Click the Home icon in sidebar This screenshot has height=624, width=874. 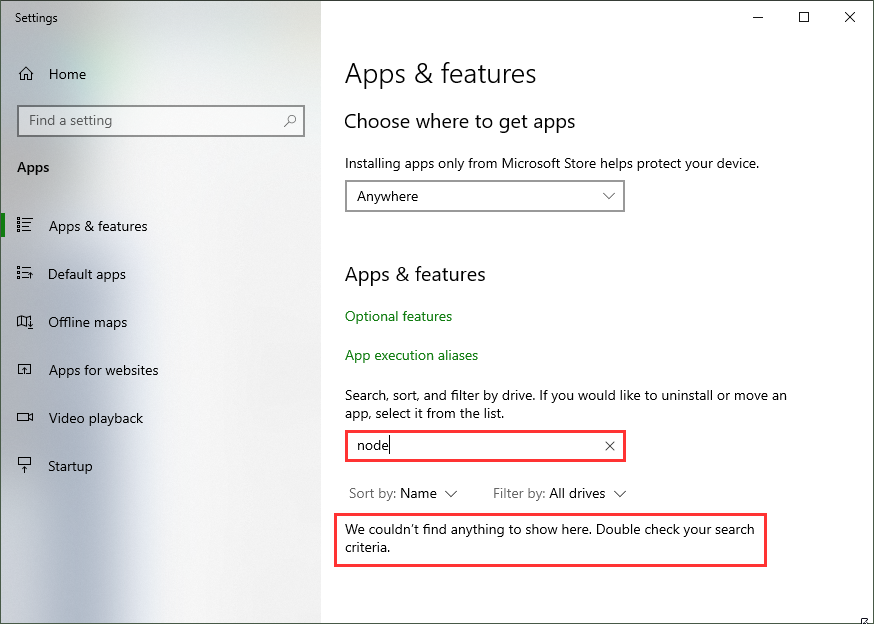[x=26, y=74]
